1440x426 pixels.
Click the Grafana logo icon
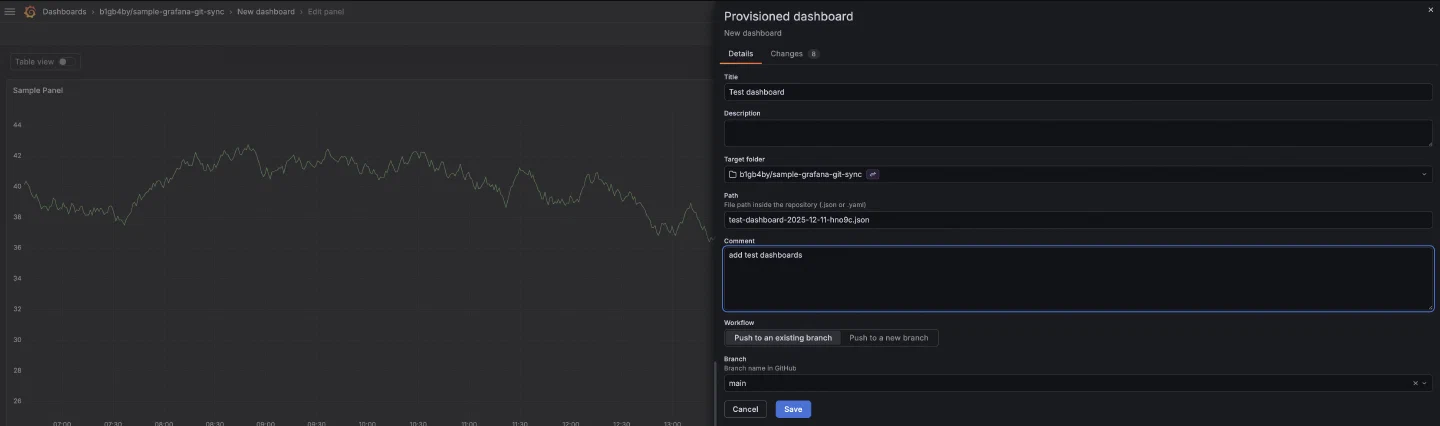click(x=29, y=12)
